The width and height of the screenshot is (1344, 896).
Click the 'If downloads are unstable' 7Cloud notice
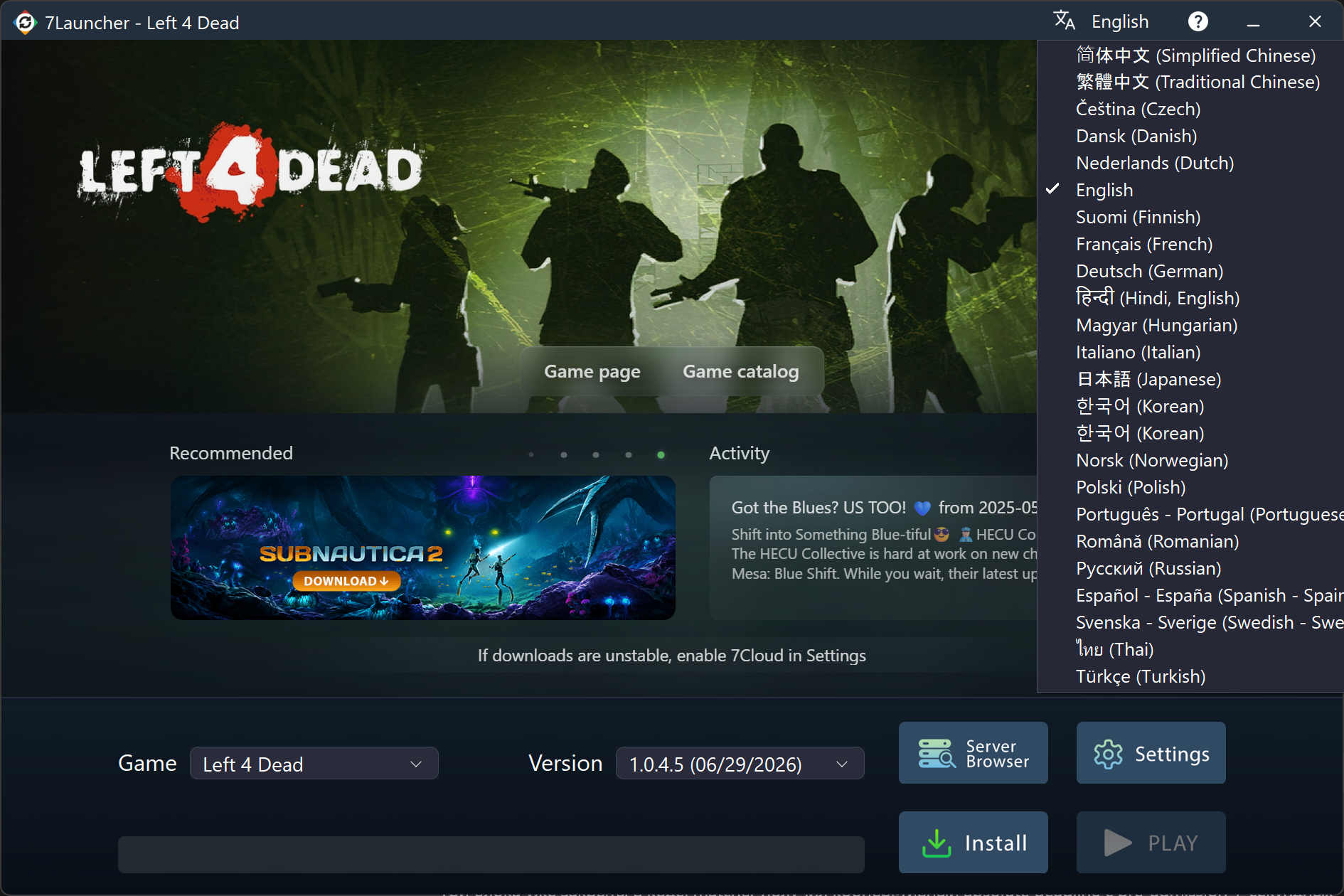672,656
